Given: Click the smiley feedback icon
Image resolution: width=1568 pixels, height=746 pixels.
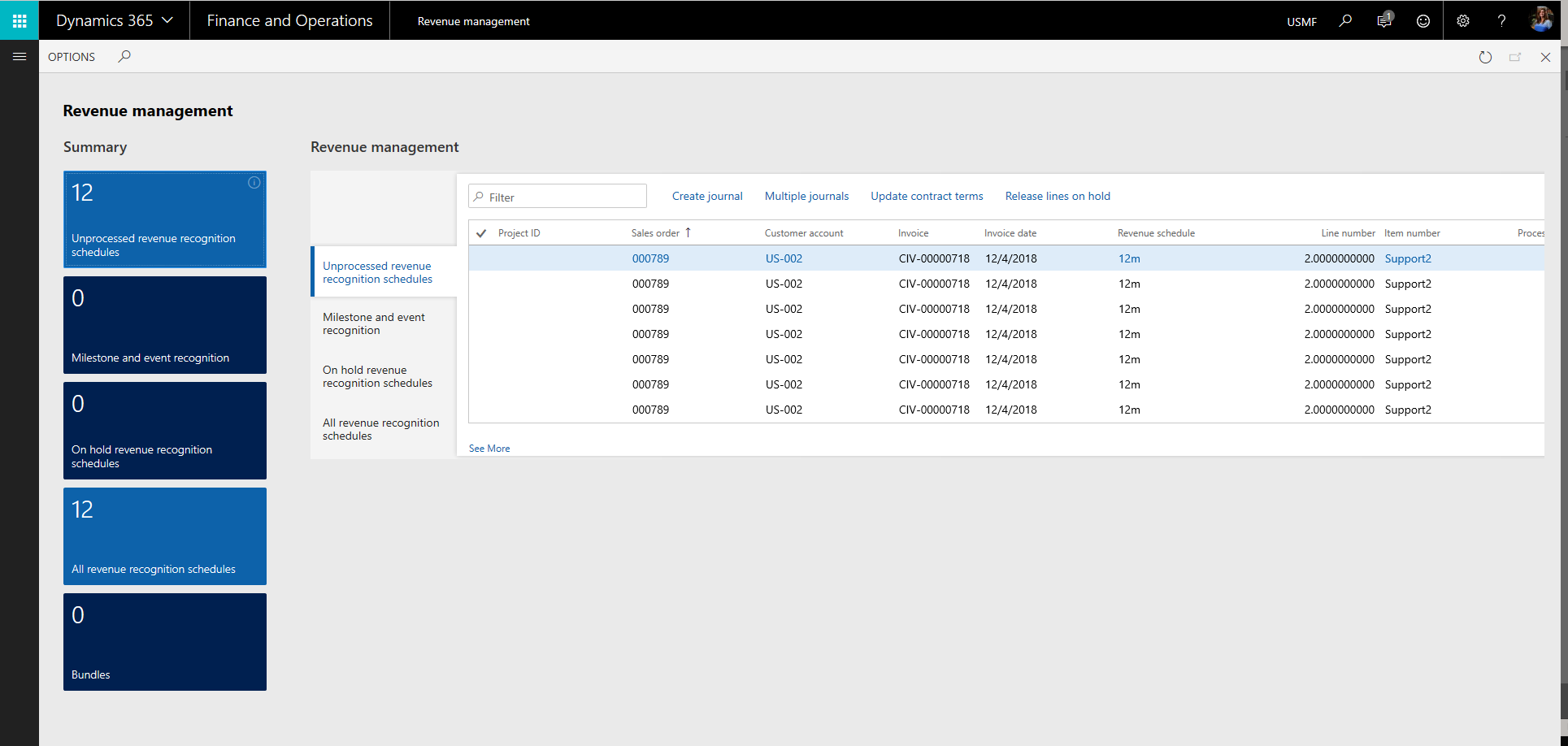Looking at the screenshot, I should (x=1422, y=21).
